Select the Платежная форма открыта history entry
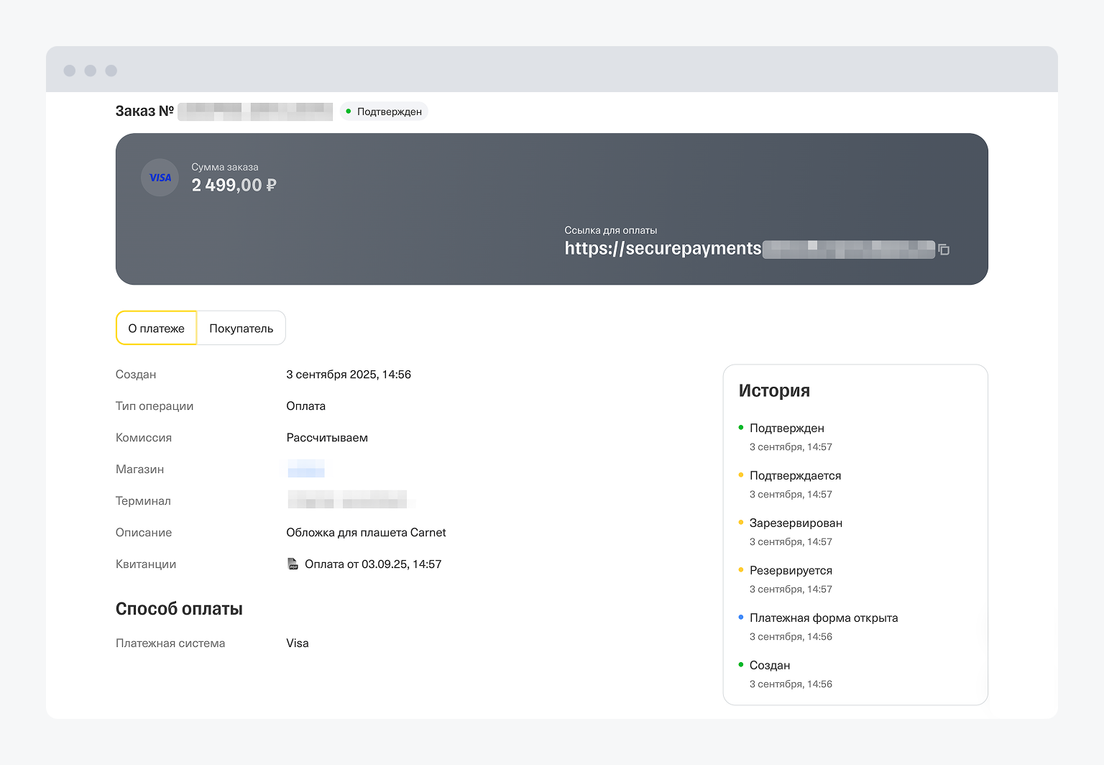This screenshot has height=765, width=1104. click(823, 618)
